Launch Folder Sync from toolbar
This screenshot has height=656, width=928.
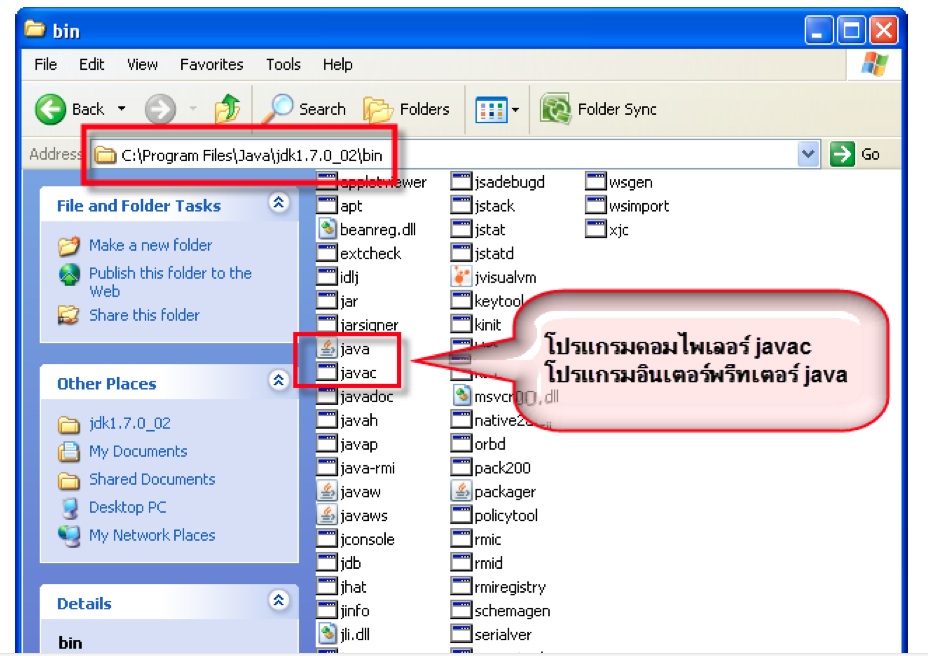point(598,109)
